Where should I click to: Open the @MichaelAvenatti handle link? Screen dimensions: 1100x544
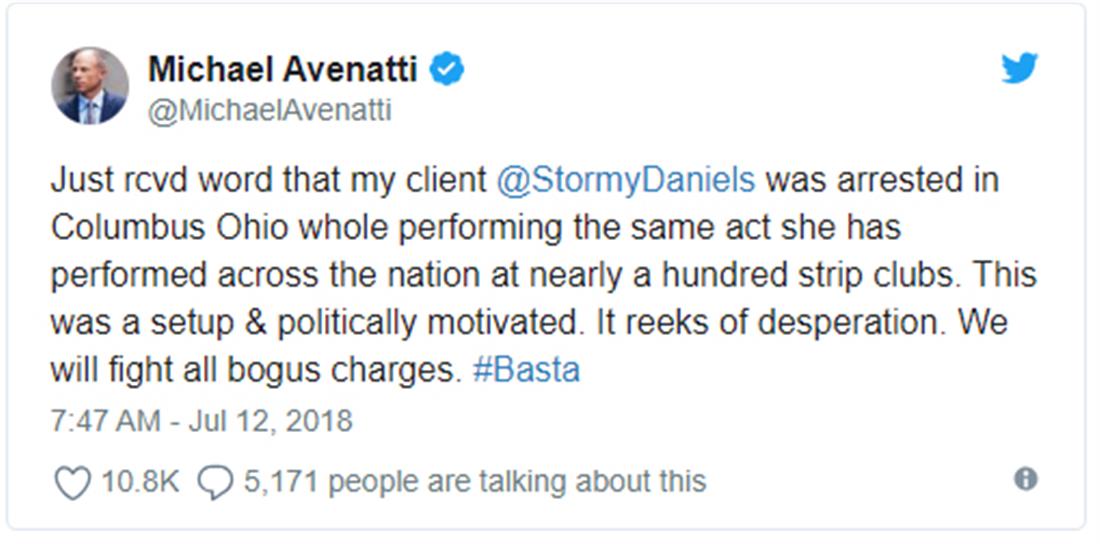pos(269,110)
